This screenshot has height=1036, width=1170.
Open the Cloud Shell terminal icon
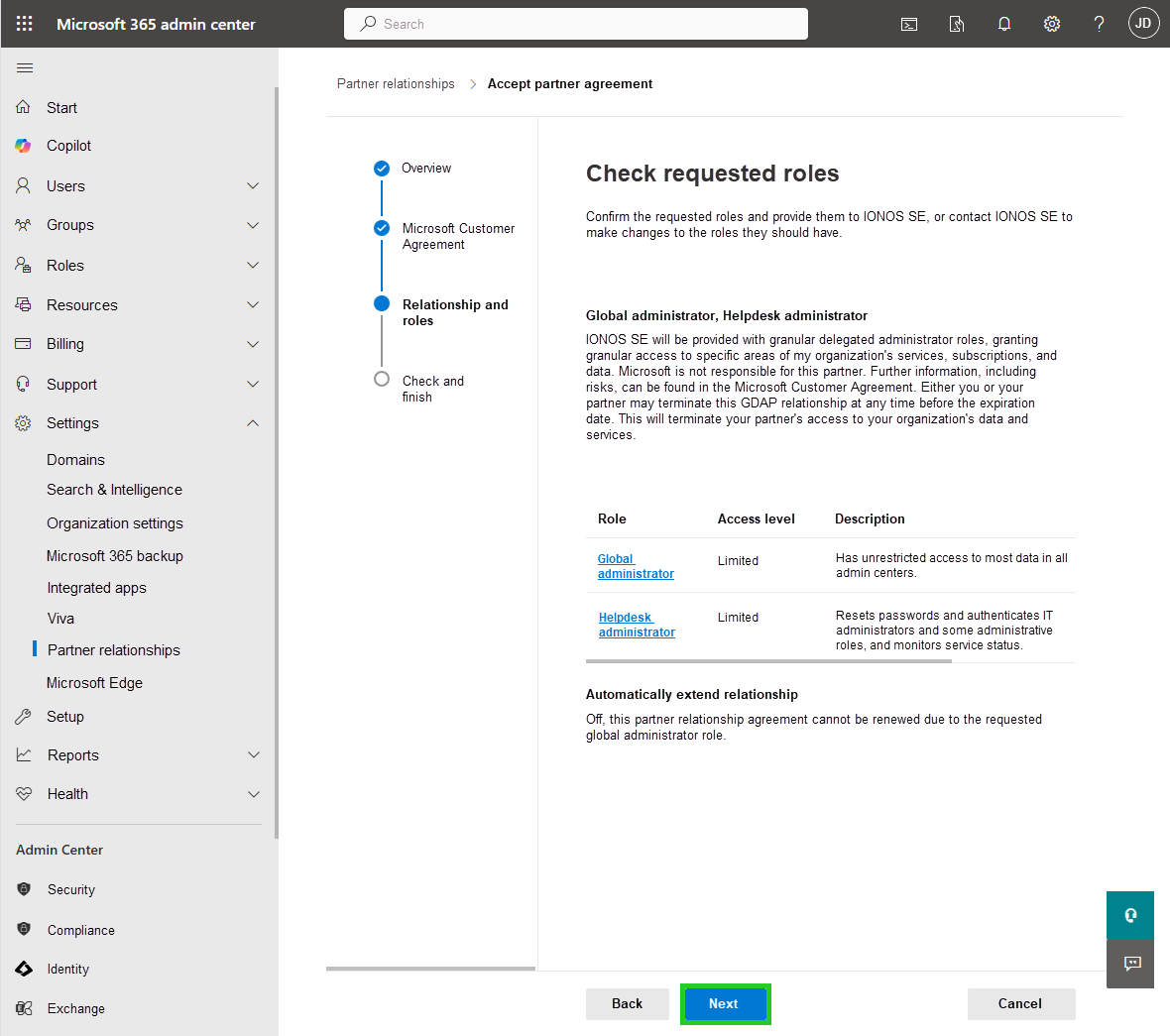(x=909, y=24)
